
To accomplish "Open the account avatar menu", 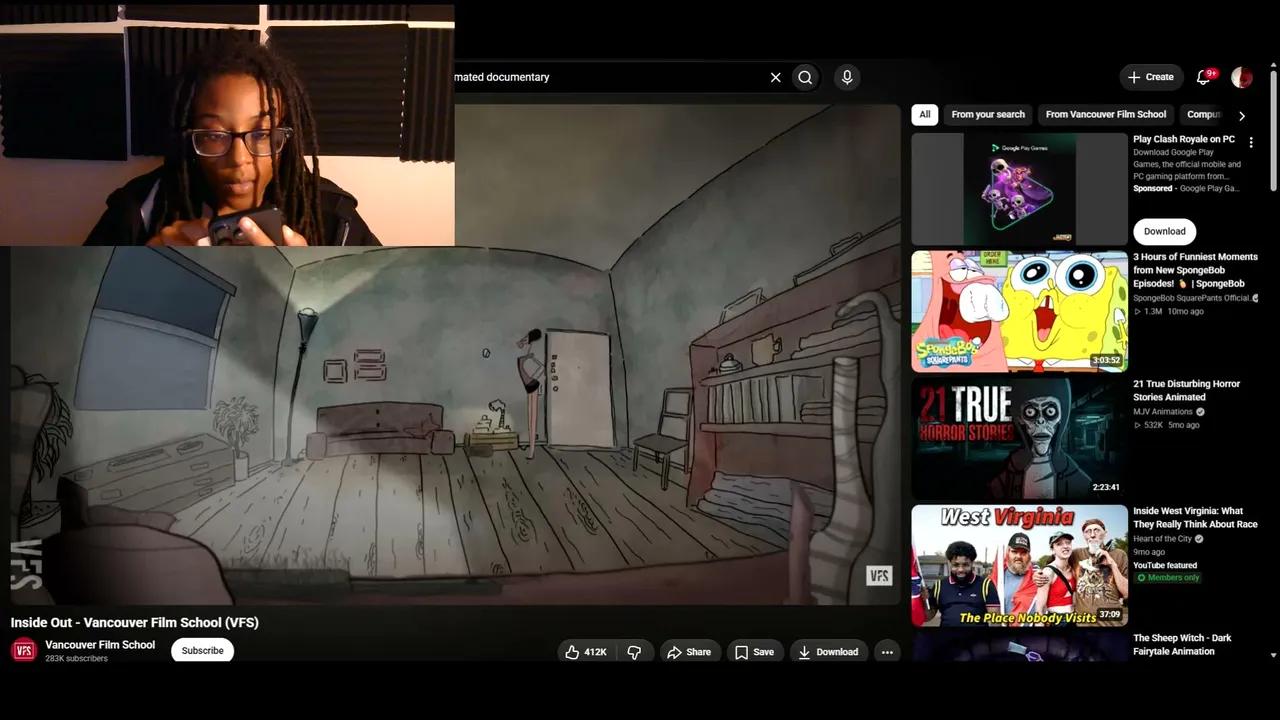I will (1242, 77).
